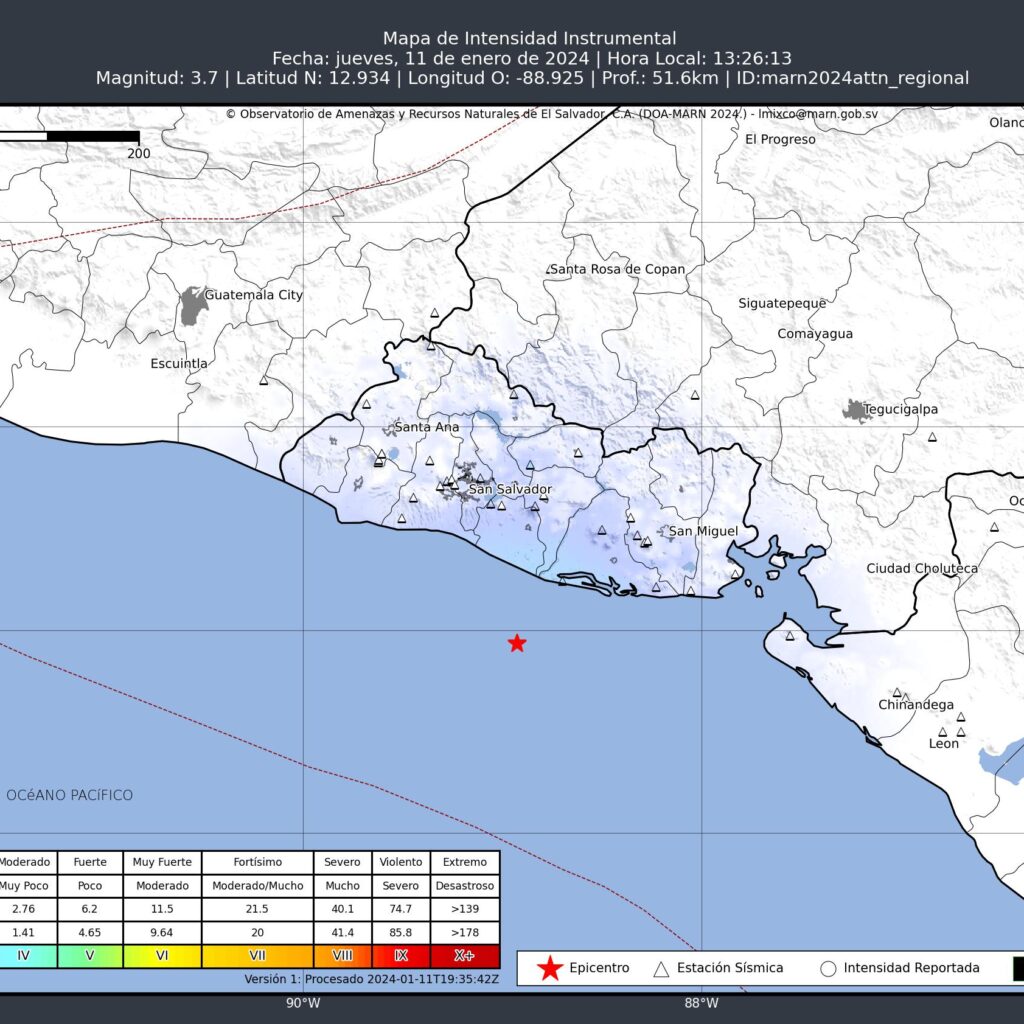Screen dimensions: 1024x1024
Task: Click the lmixco@marn.gob.sv email address
Action: point(816,114)
